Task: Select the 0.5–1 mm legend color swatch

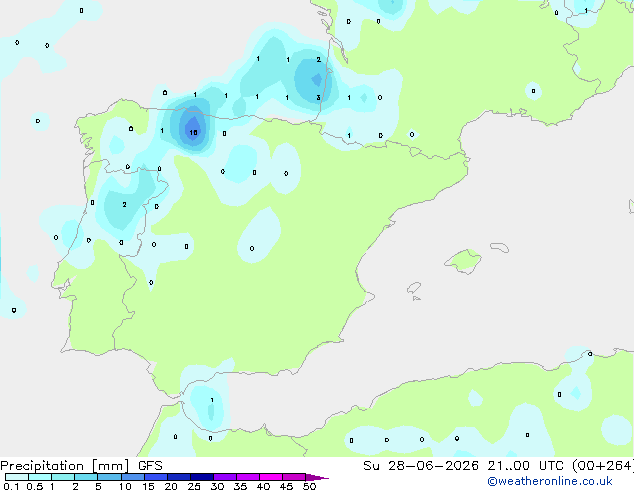Action: click(40, 477)
